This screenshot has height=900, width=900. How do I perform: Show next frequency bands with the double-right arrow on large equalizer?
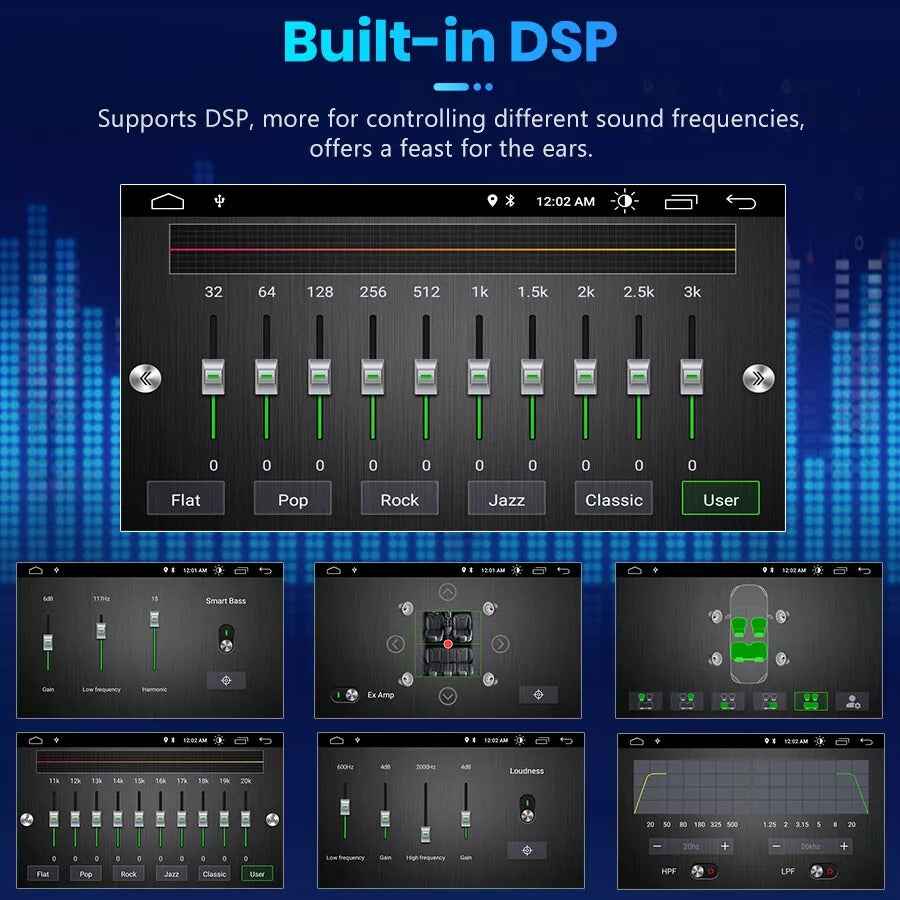click(x=758, y=378)
